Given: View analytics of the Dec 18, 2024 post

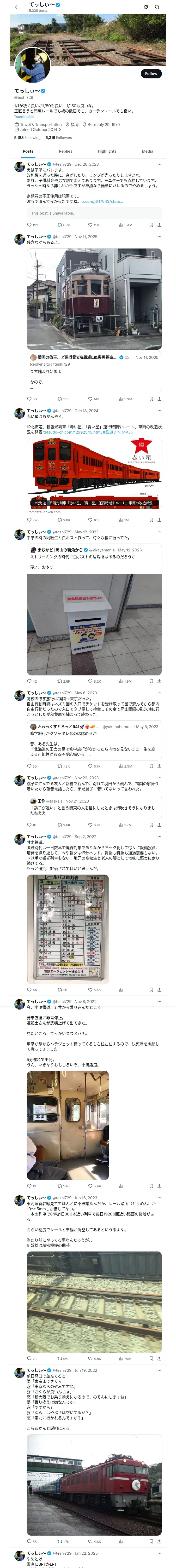Looking at the screenshot, I should 120,520.
